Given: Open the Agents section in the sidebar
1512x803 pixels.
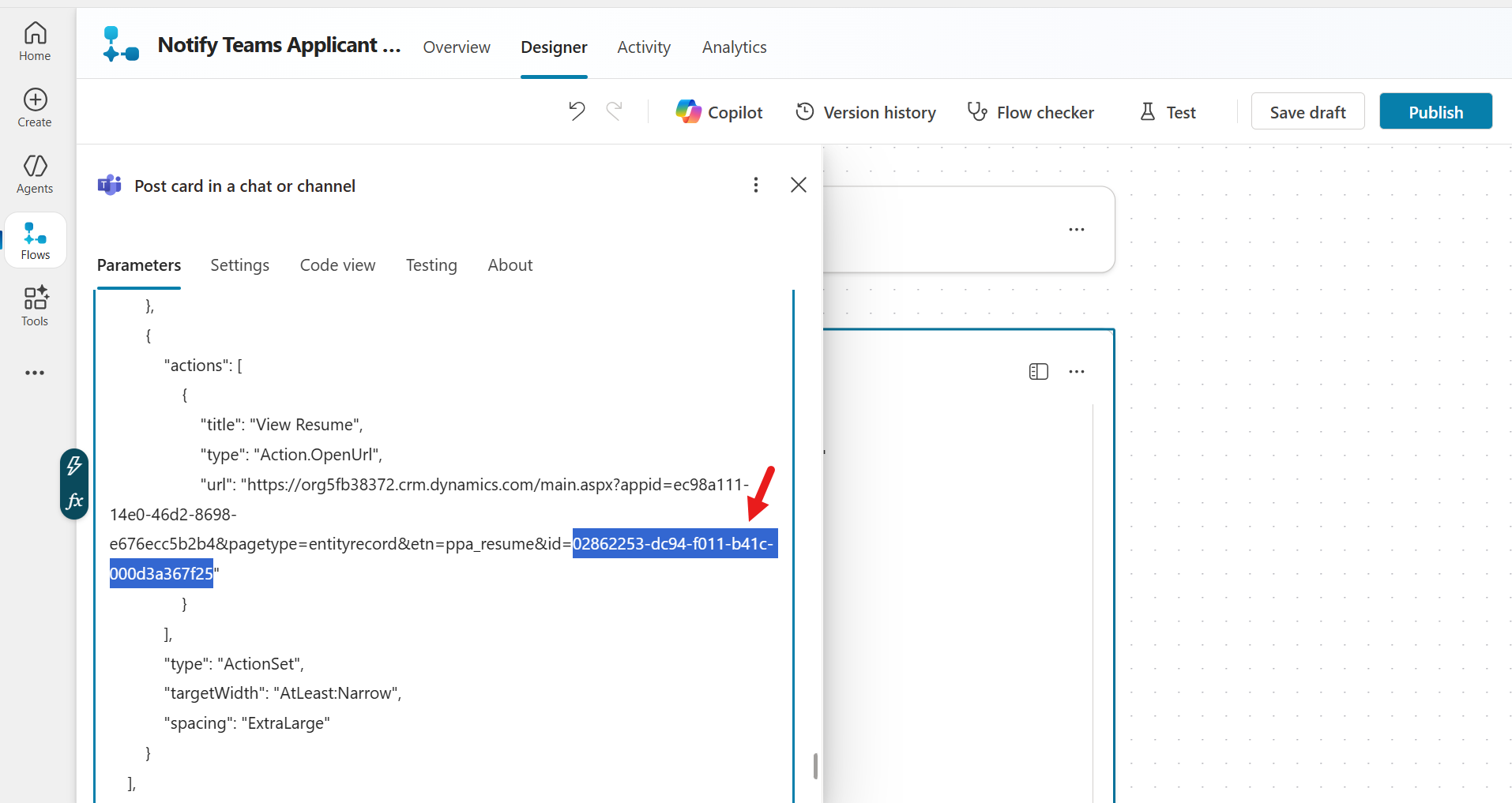Looking at the screenshot, I should pyautogui.click(x=35, y=174).
